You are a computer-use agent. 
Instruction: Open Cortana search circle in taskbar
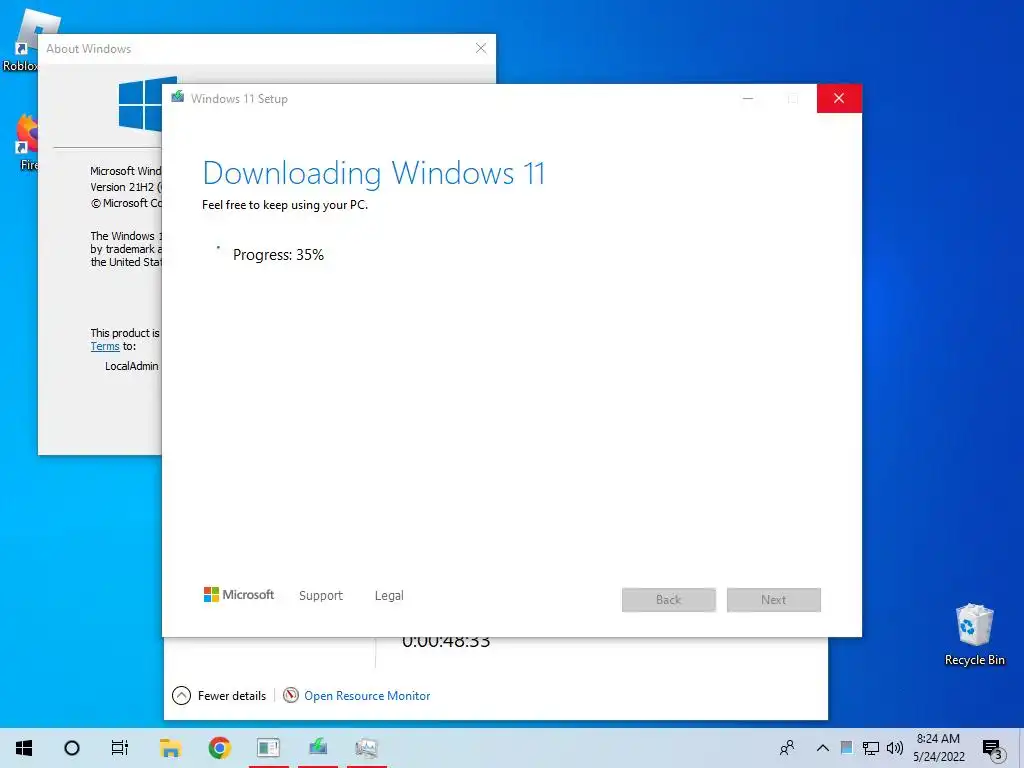pyautogui.click(x=72, y=748)
